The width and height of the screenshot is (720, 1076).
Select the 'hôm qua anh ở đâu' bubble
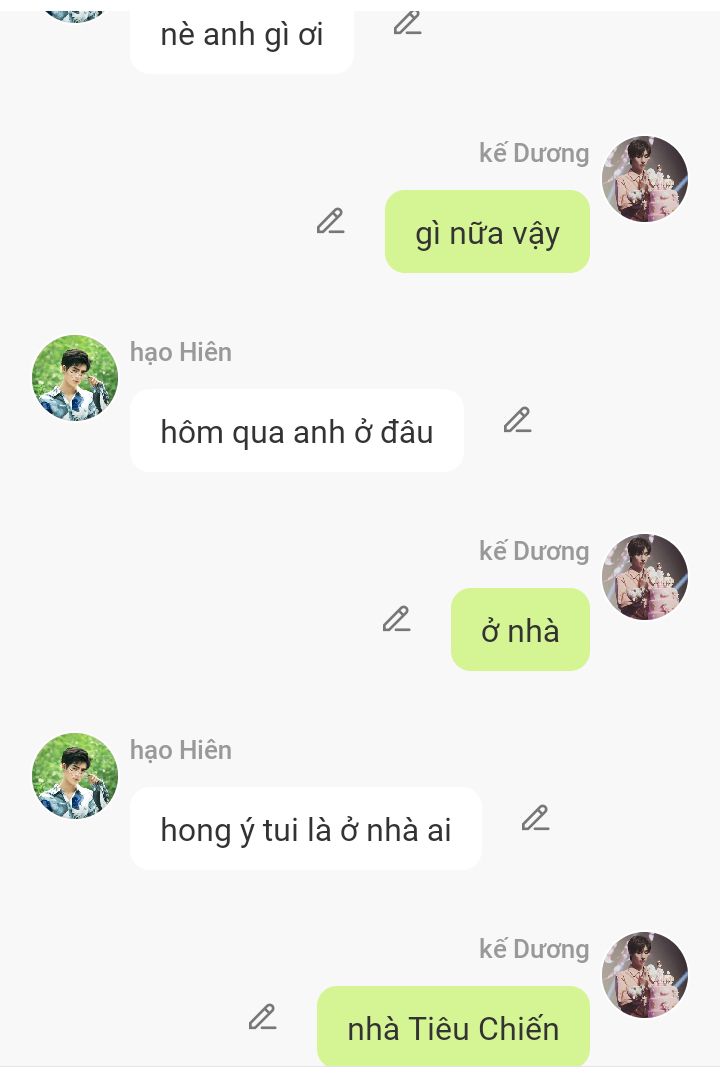(x=297, y=431)
